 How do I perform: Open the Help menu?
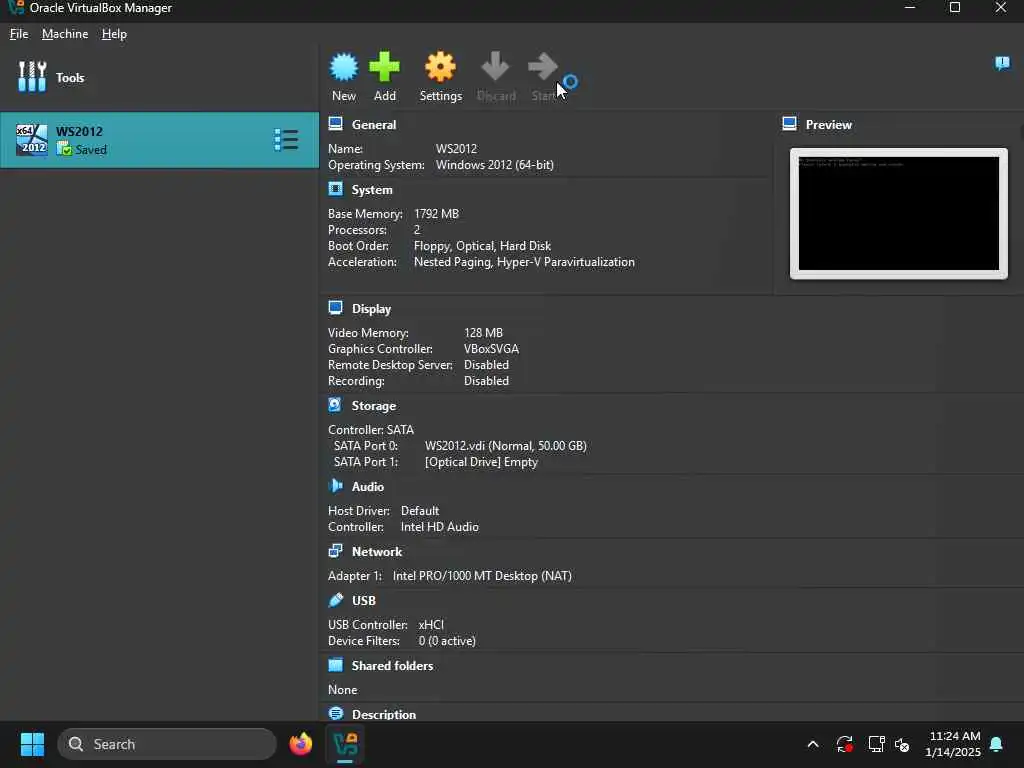(114, 34)
